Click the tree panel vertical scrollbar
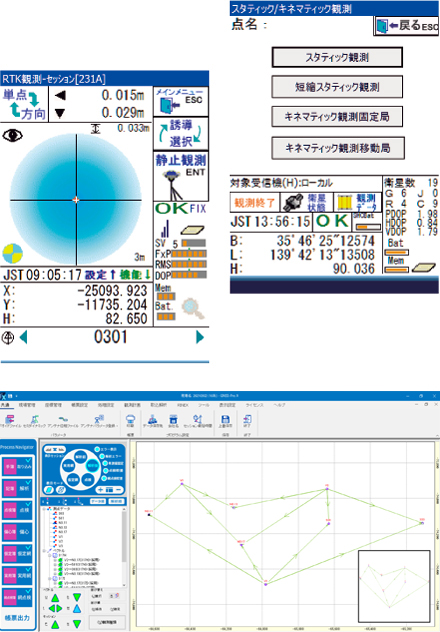Image resolution: width=440 pixels, height=632 pixels. point(124,546)
